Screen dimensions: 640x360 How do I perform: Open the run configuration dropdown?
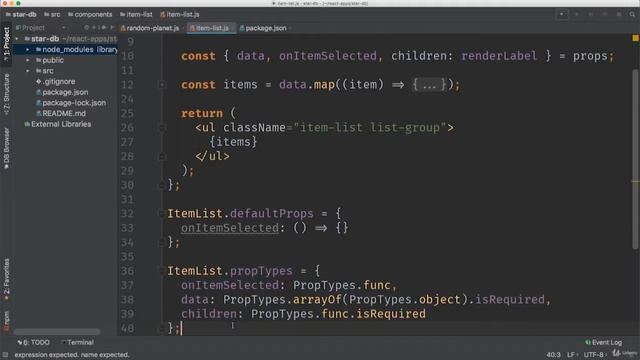coord(562,14)
